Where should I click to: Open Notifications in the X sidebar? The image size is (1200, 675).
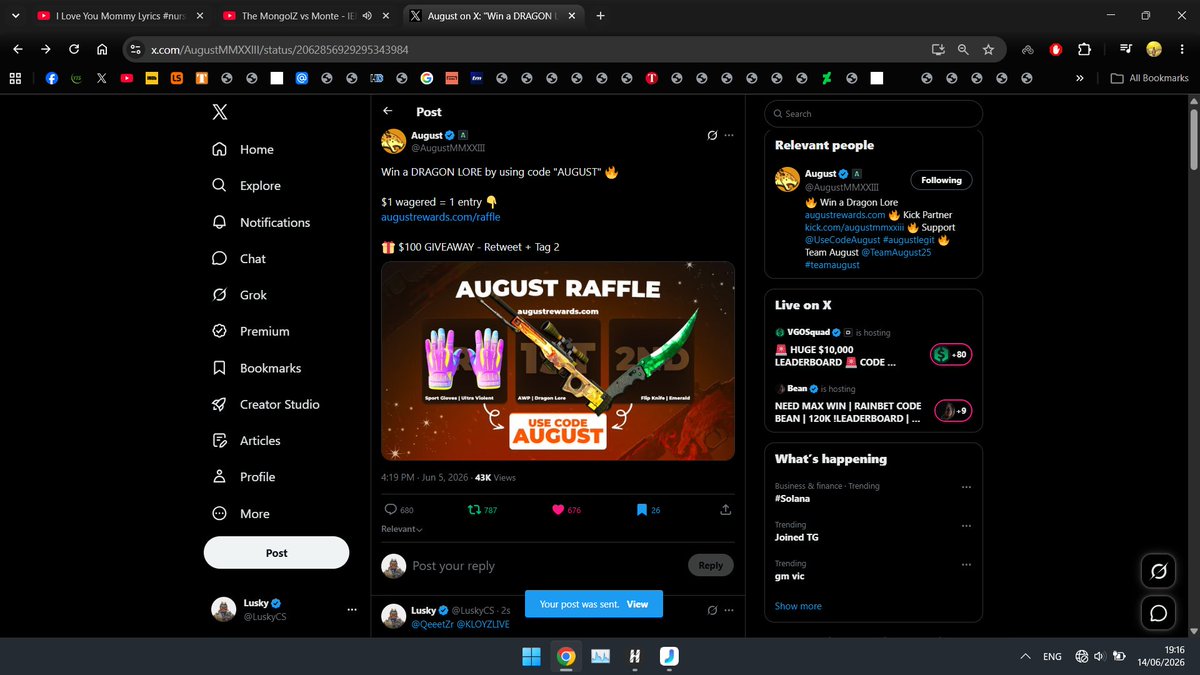click(261, 222)
